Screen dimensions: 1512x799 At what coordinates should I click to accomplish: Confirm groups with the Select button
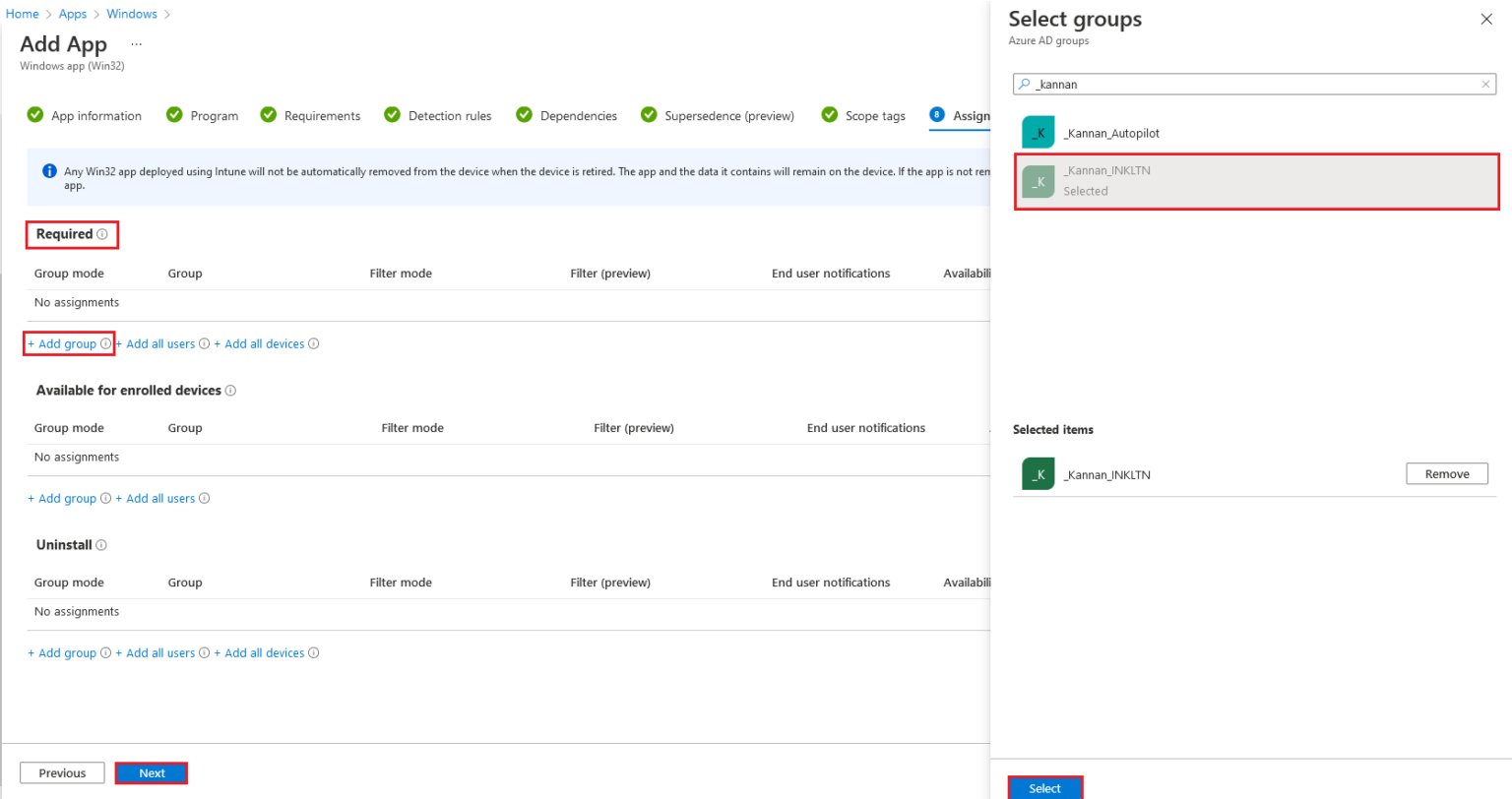1044,788
